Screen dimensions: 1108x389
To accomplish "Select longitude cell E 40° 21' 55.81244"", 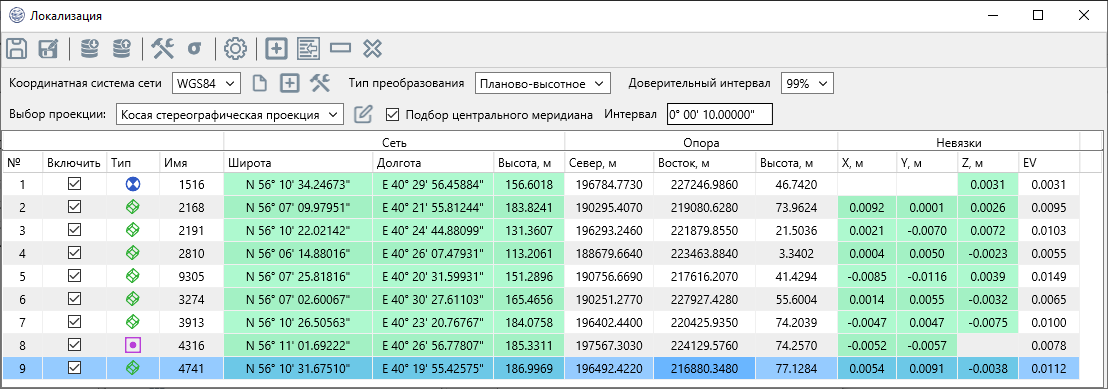I will coord(432,207).
